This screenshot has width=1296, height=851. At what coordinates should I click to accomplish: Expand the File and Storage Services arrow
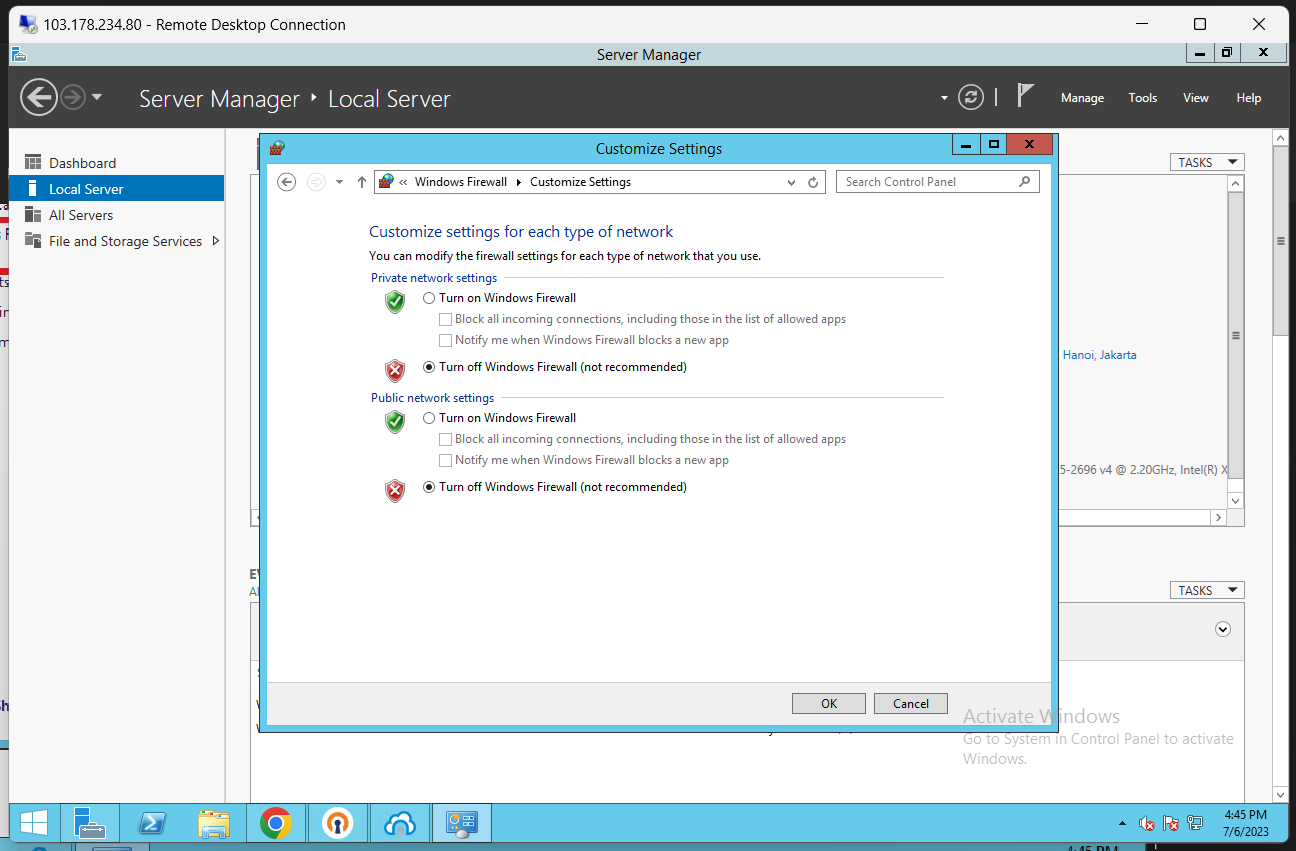click(x=216, y=241)
